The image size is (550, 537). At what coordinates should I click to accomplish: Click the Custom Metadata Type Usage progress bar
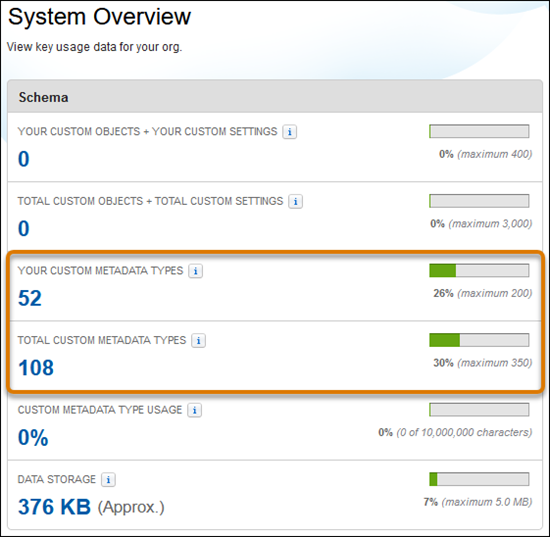coord(479,410)
